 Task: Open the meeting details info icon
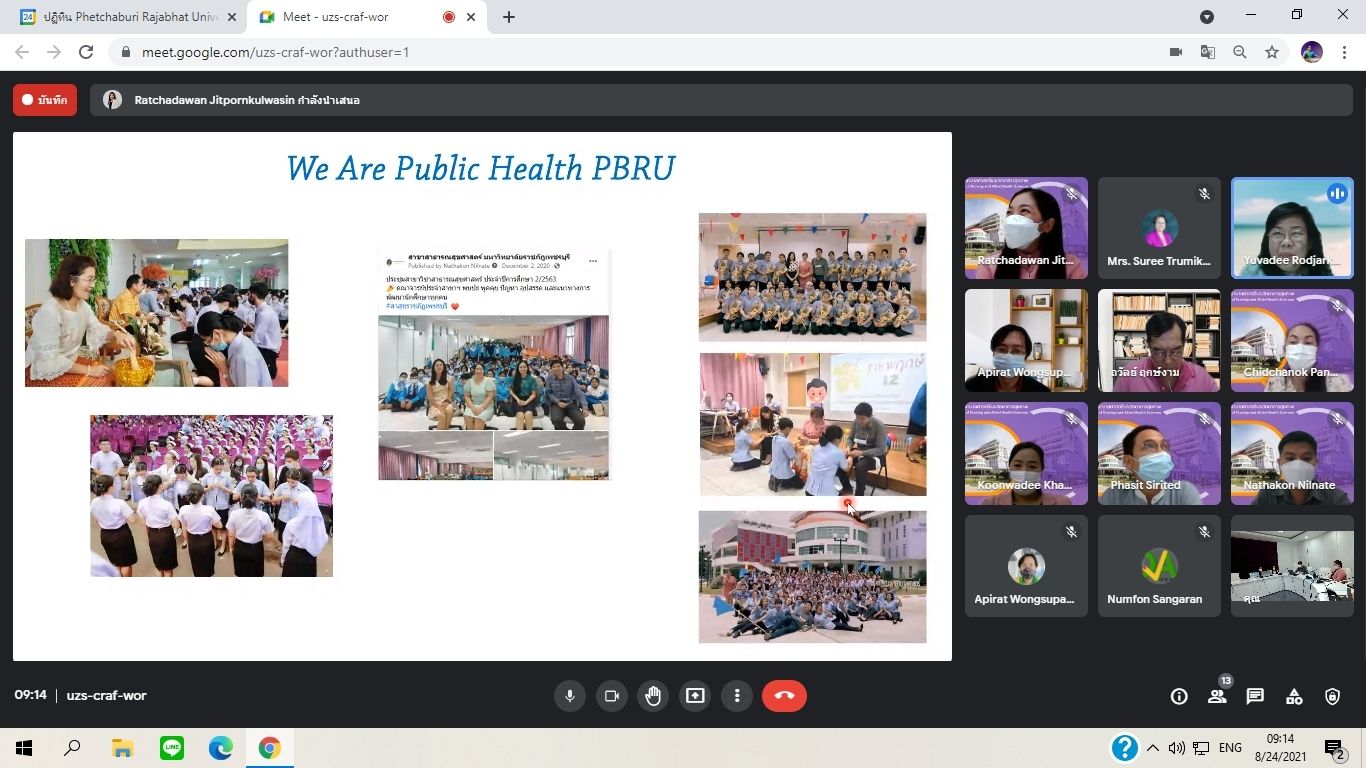click(x=1179, y=697)
